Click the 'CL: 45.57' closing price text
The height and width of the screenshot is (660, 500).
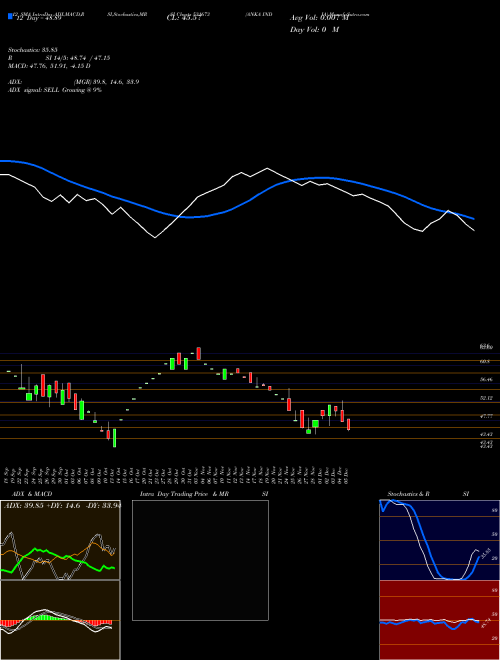pos(182,18)
